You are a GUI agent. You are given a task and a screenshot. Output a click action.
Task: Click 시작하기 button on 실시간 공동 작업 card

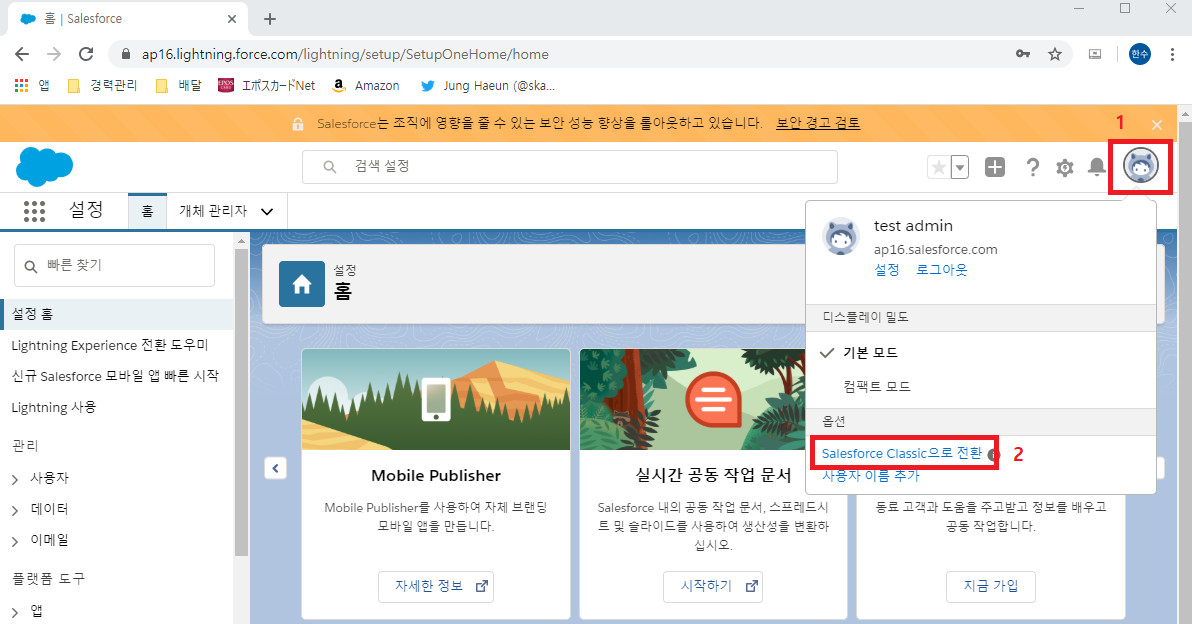click(x=712, y=586)
